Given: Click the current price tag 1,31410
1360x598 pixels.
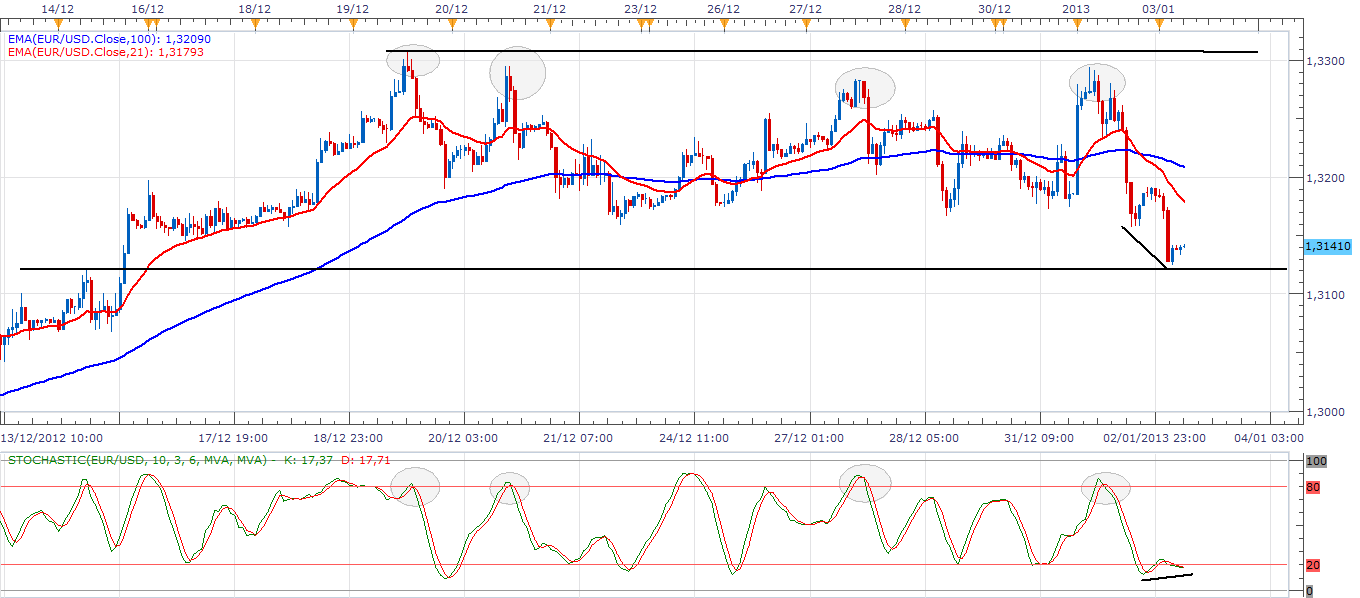Looking at the screenshot, I should coord(1327,245).
